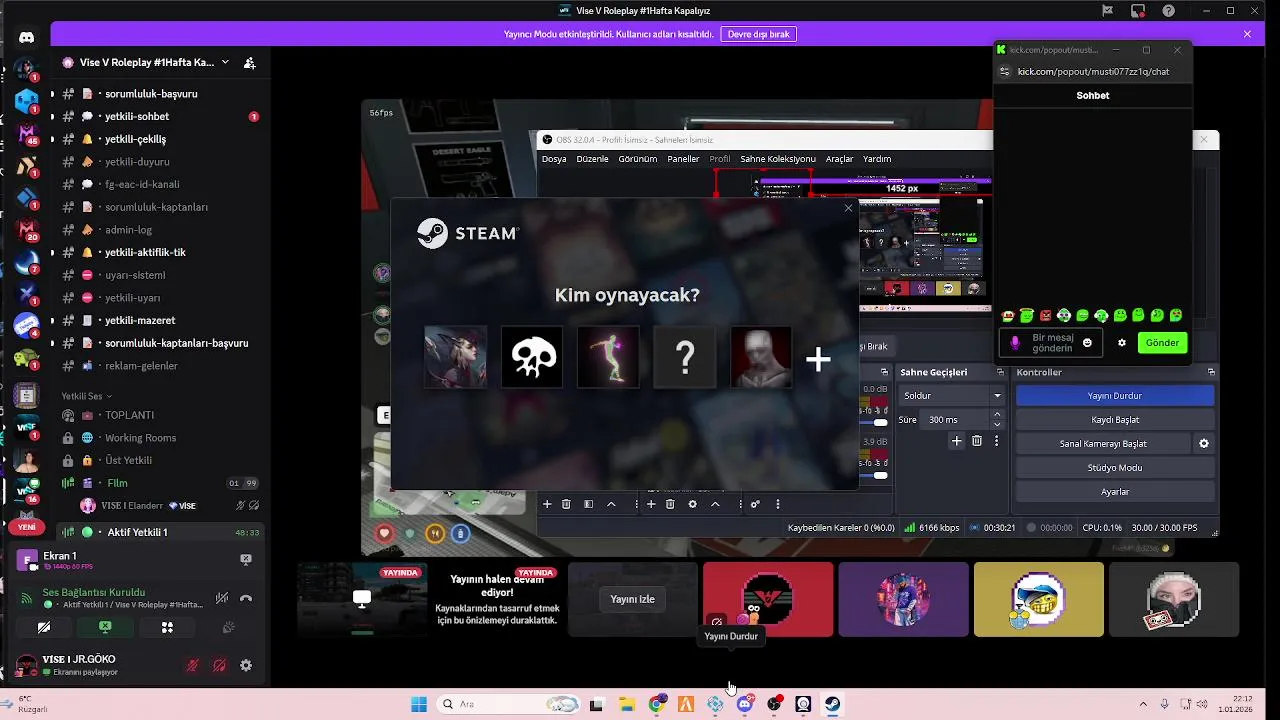The width and height of the screenshot is (1280, 720).
Task: Open Discord user settings gear
Action: point(246,665)
